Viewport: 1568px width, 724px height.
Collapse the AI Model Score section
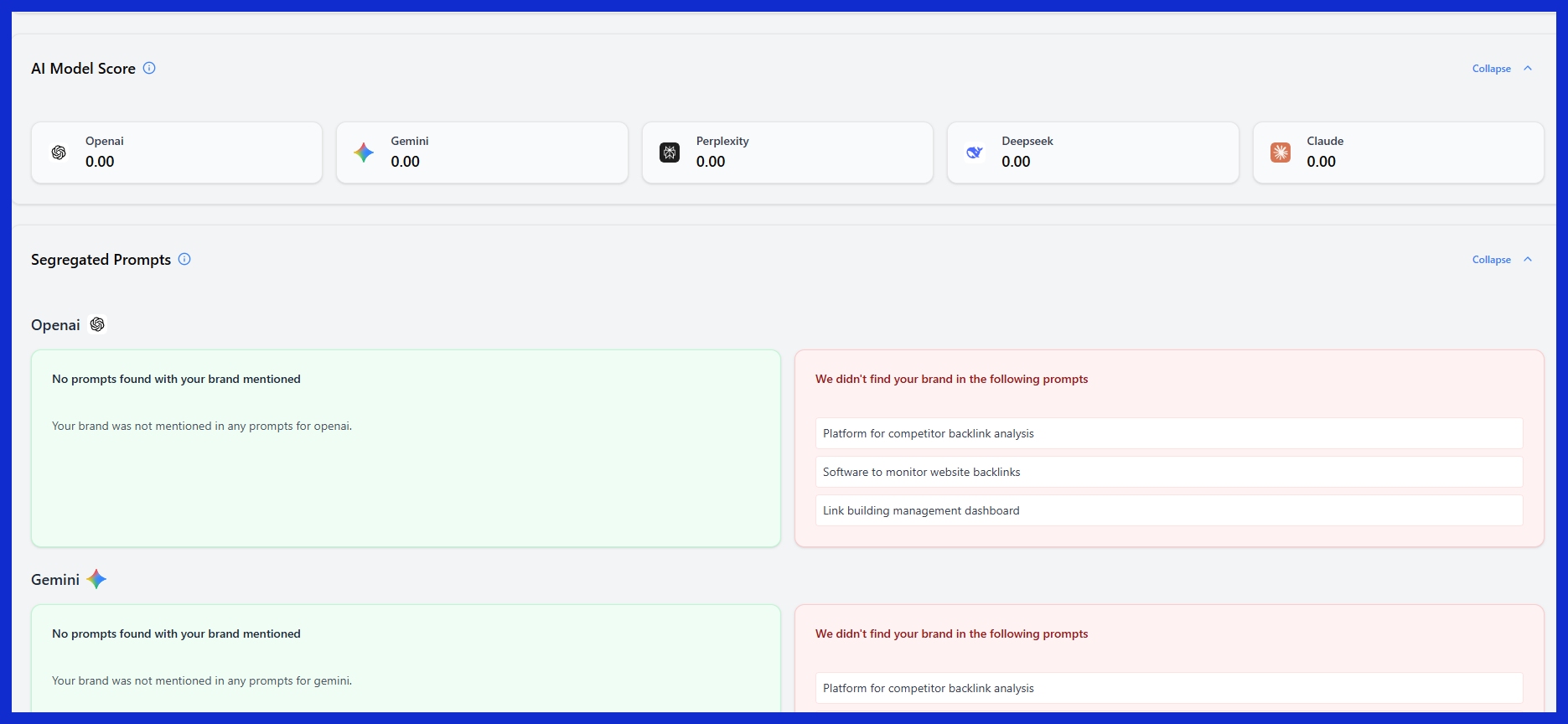click(x=1491, y=69)
